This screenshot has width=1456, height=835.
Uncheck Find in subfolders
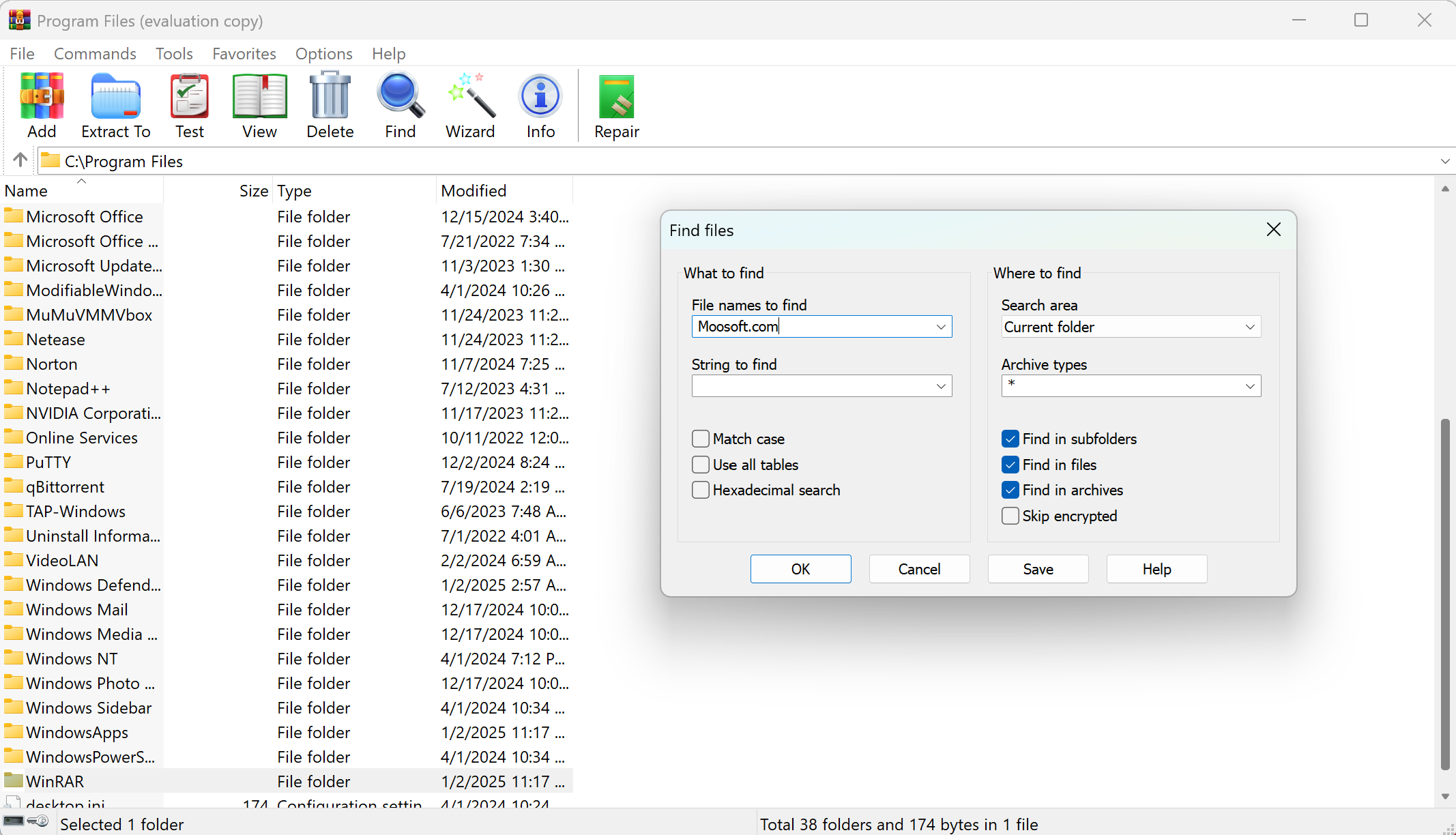tap(1010, 439)
